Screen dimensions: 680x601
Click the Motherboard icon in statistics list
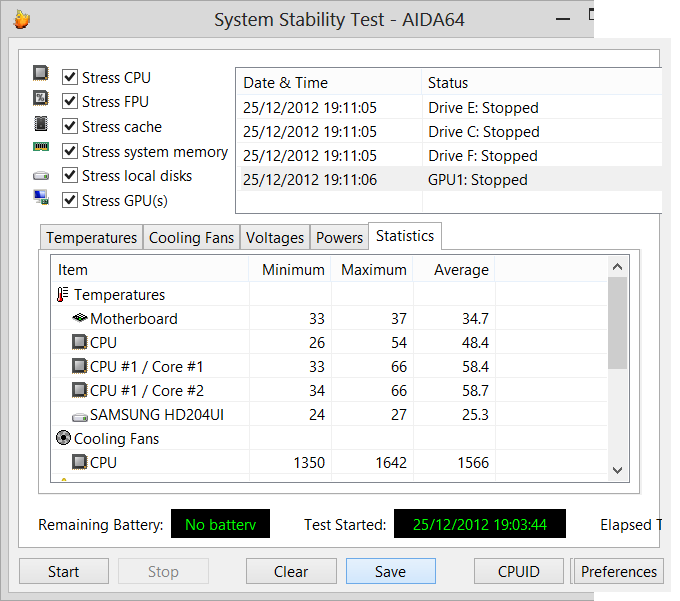click(x=80, y=319)
